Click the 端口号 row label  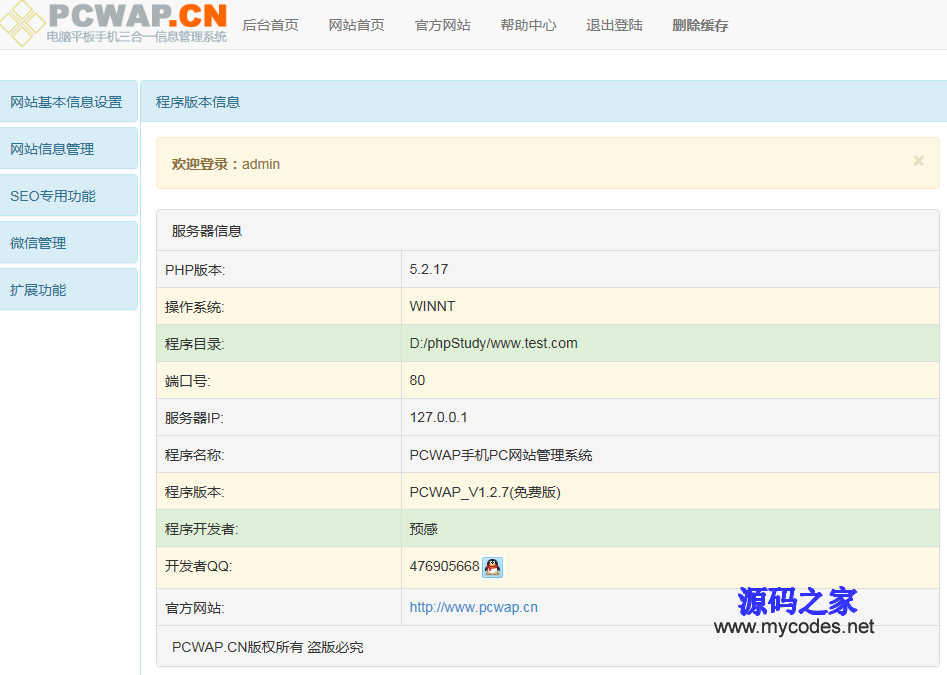[x=188, y=381]
